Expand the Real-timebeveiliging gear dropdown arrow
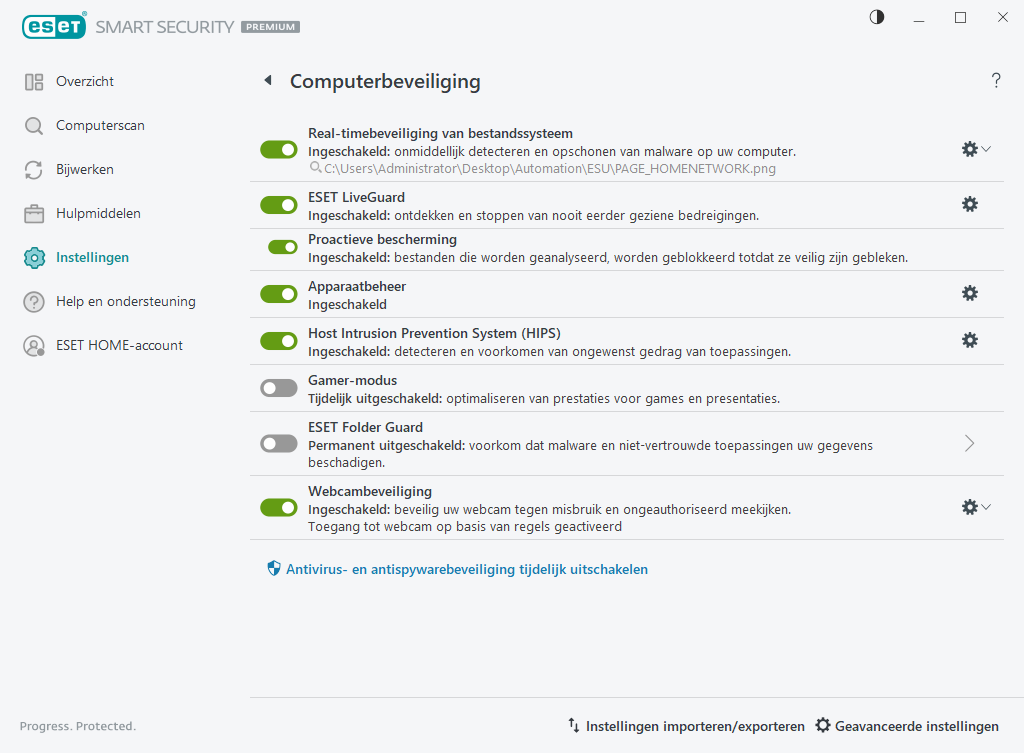Image resolution: width=1024 pixels, height=753 pixels. click(x=985, y=149)
